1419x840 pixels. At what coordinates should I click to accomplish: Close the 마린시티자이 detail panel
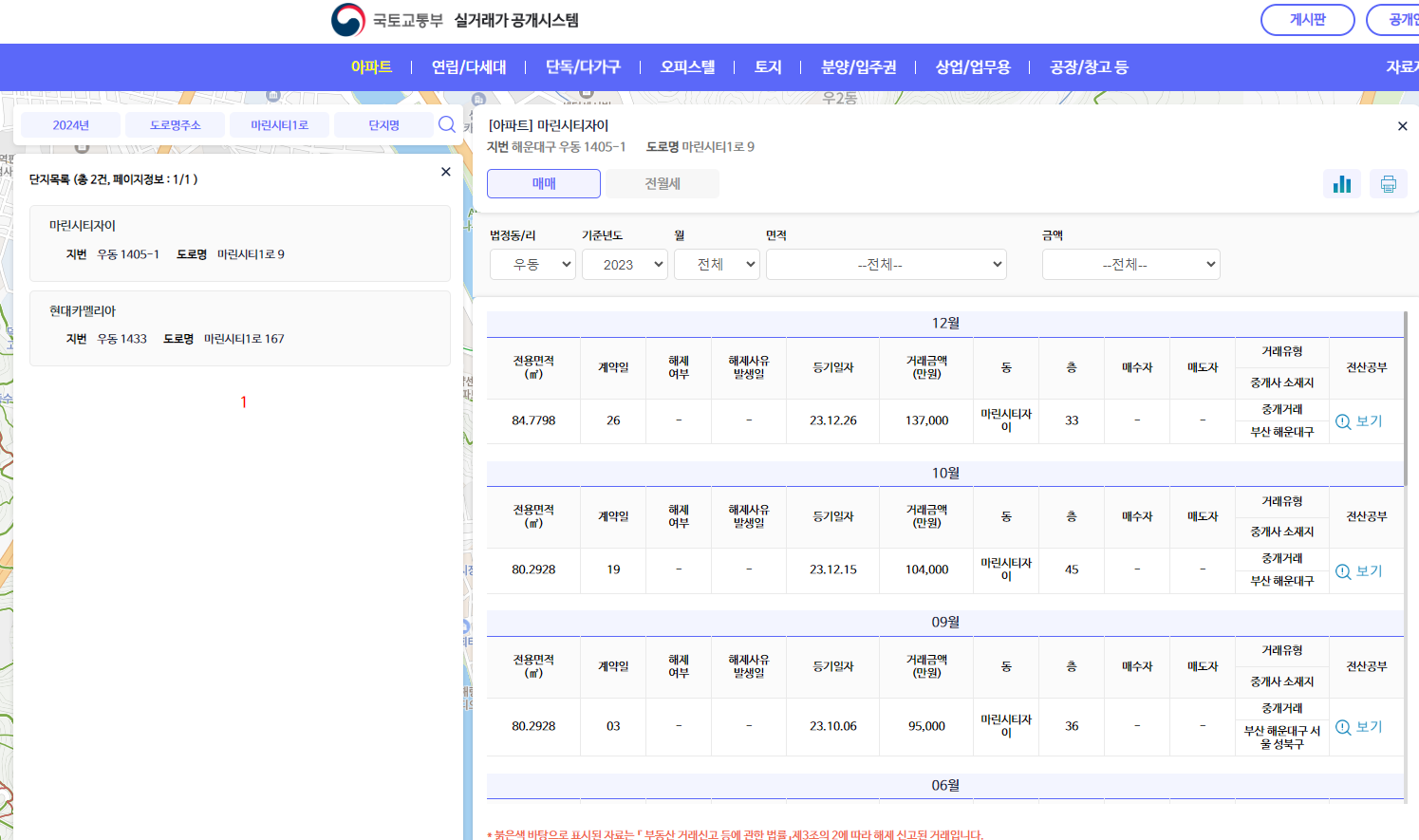point(1402,125)
